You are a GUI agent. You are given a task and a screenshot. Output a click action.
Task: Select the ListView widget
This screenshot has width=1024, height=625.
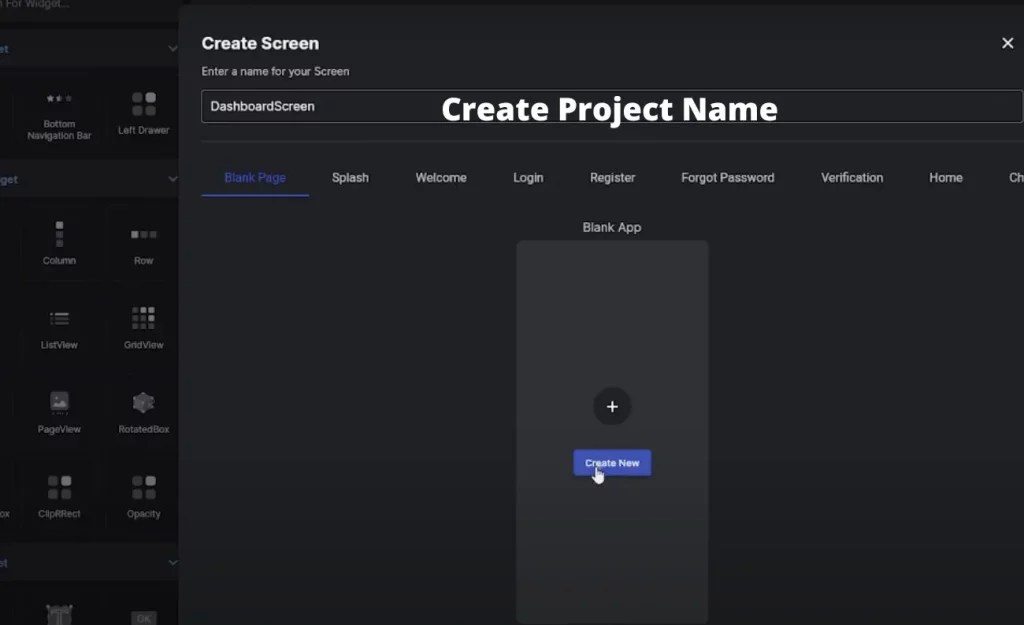[58, 325]
